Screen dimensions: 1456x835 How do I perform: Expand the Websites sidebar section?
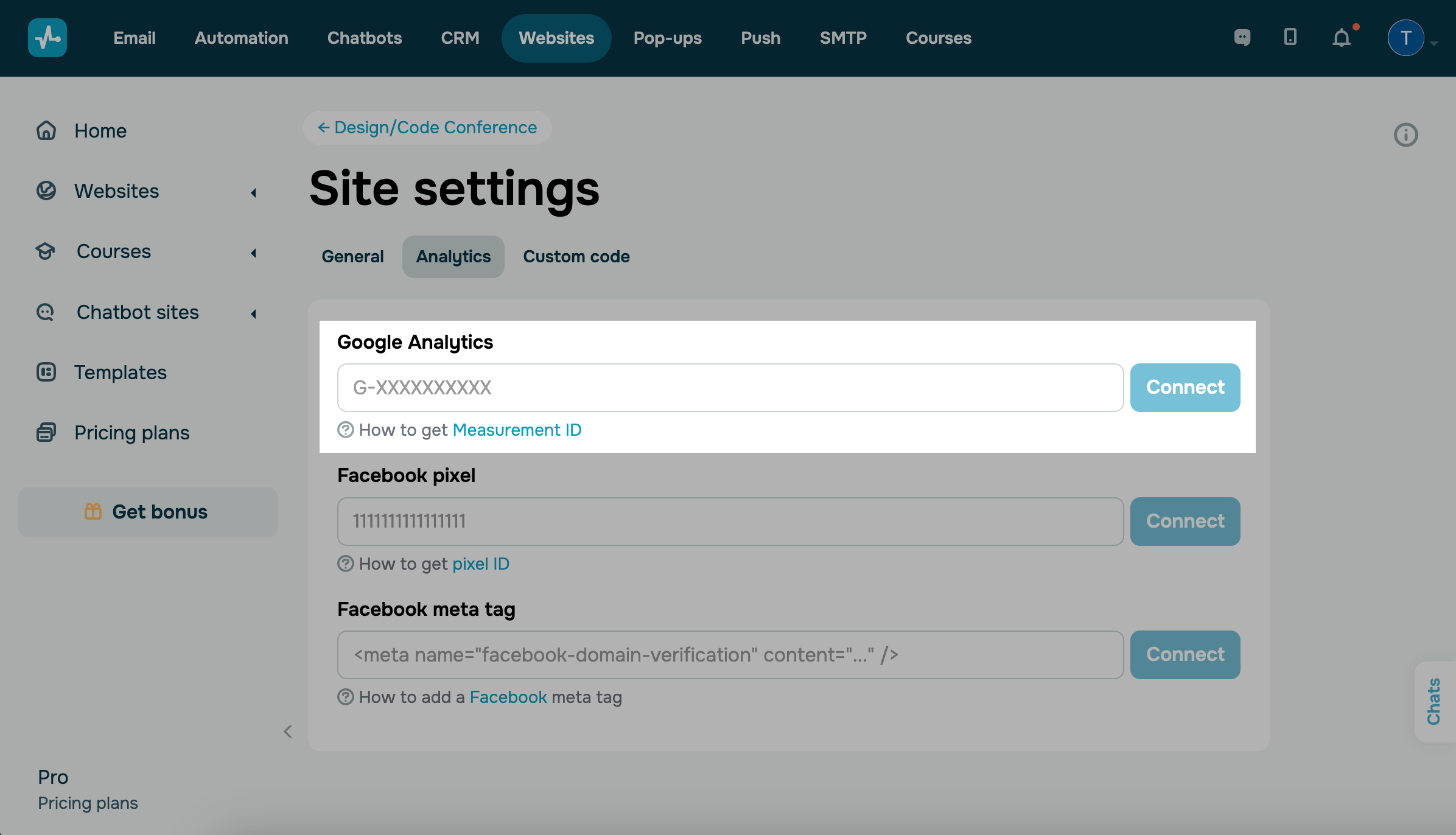point(253,192)
